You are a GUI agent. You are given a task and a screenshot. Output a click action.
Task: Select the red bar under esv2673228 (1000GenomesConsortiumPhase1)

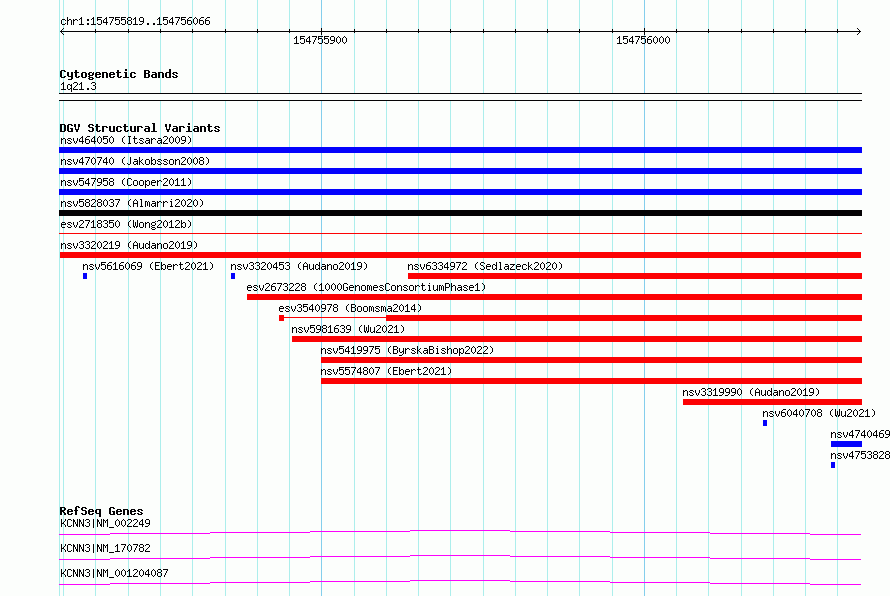click(555, 297)
